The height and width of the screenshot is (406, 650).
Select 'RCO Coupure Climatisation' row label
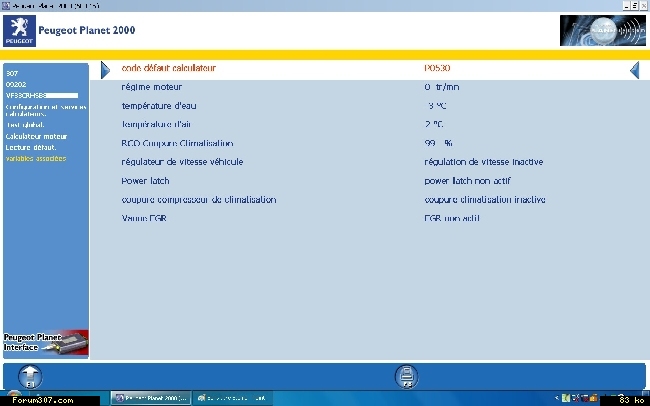tap(177, 143)
